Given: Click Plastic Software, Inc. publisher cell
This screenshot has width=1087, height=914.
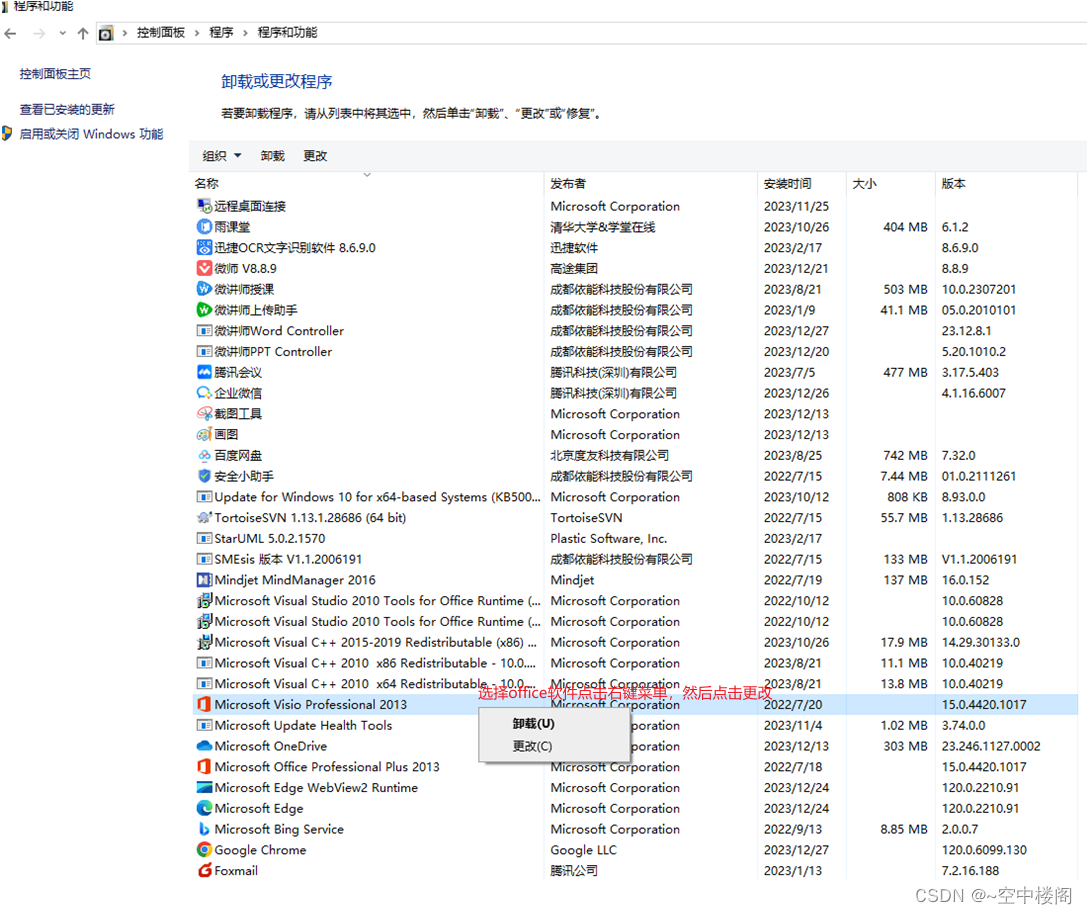Looking at the screenshot, I should 609,538.
